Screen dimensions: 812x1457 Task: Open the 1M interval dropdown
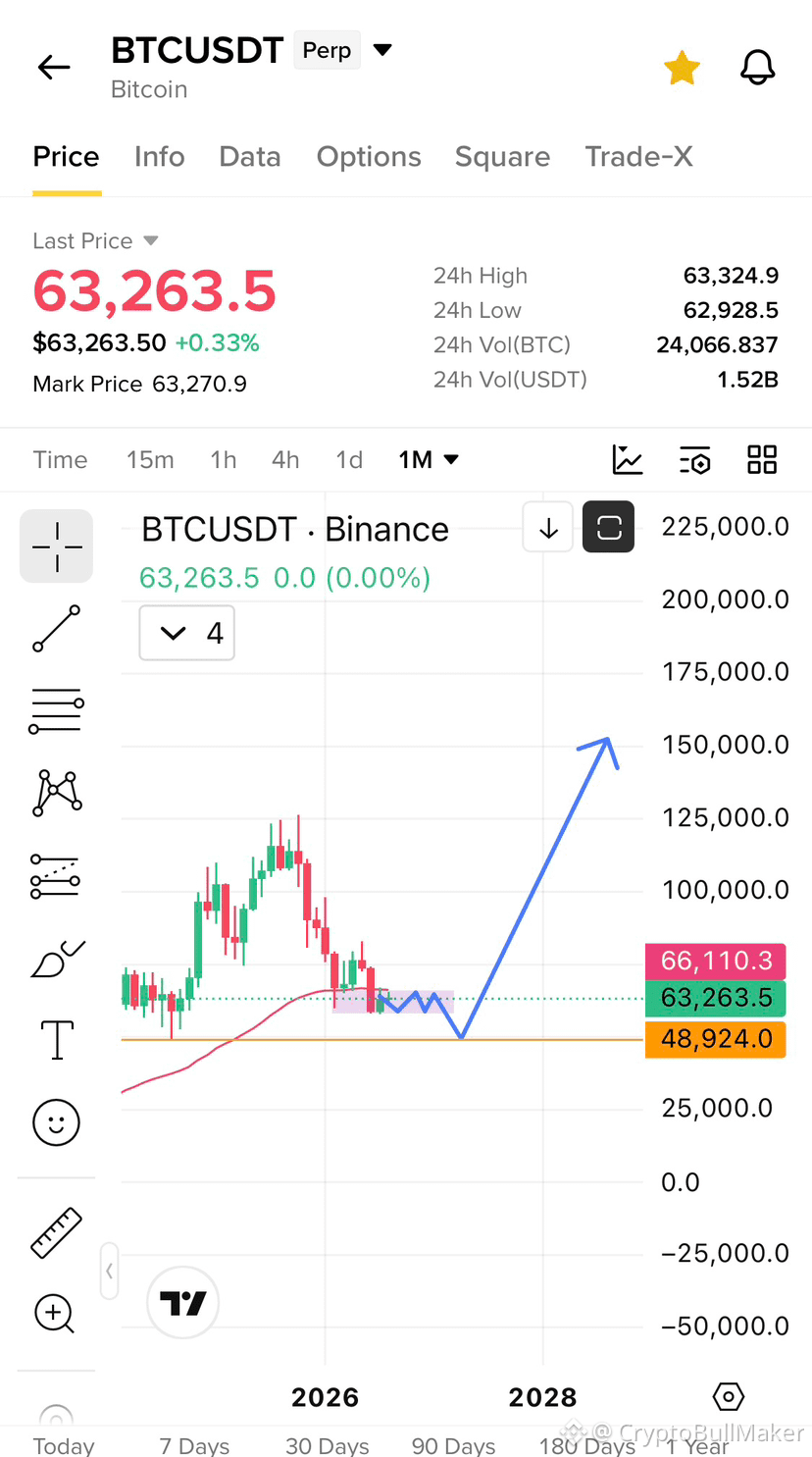(429, 460)
